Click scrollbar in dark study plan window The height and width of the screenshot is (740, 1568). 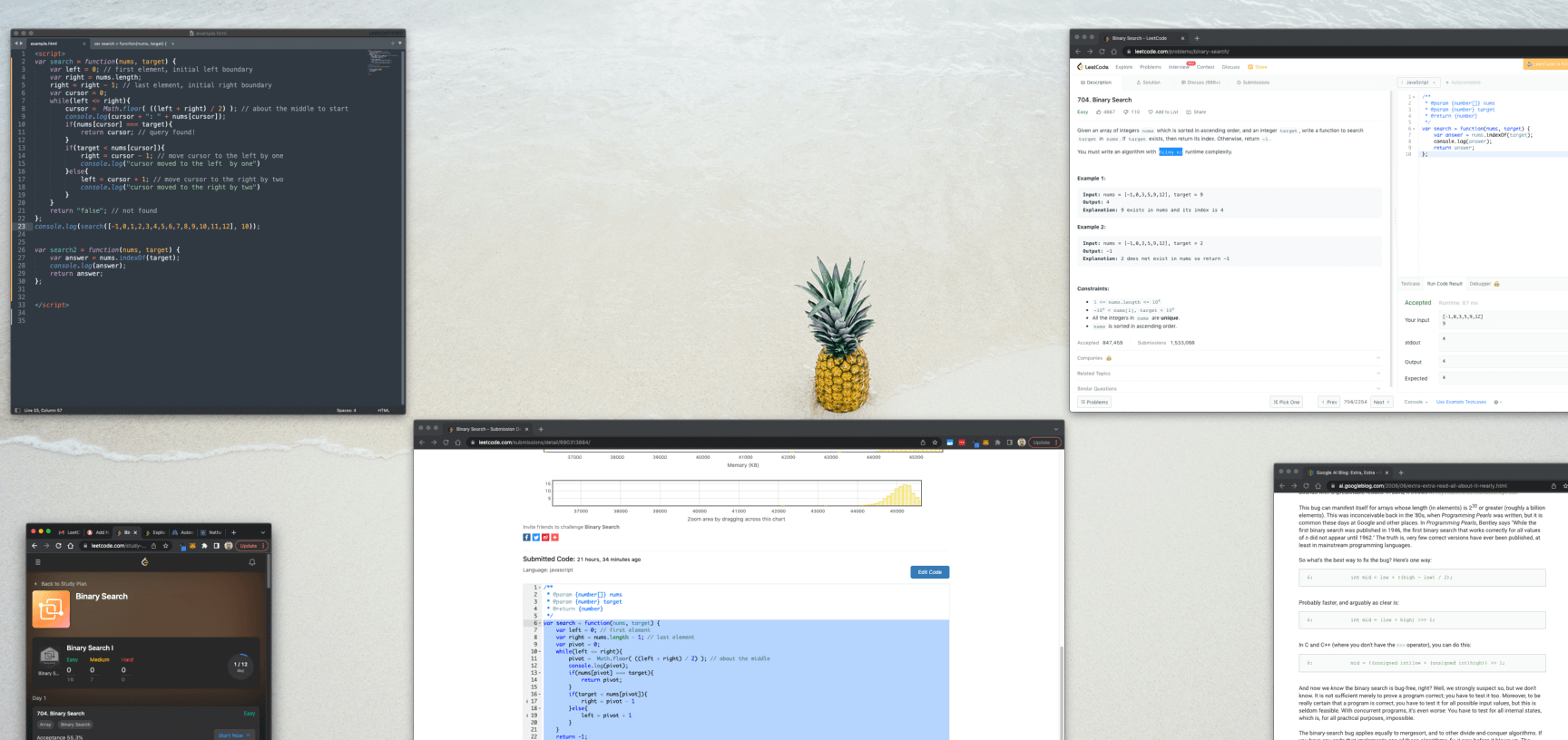point(269,571)
